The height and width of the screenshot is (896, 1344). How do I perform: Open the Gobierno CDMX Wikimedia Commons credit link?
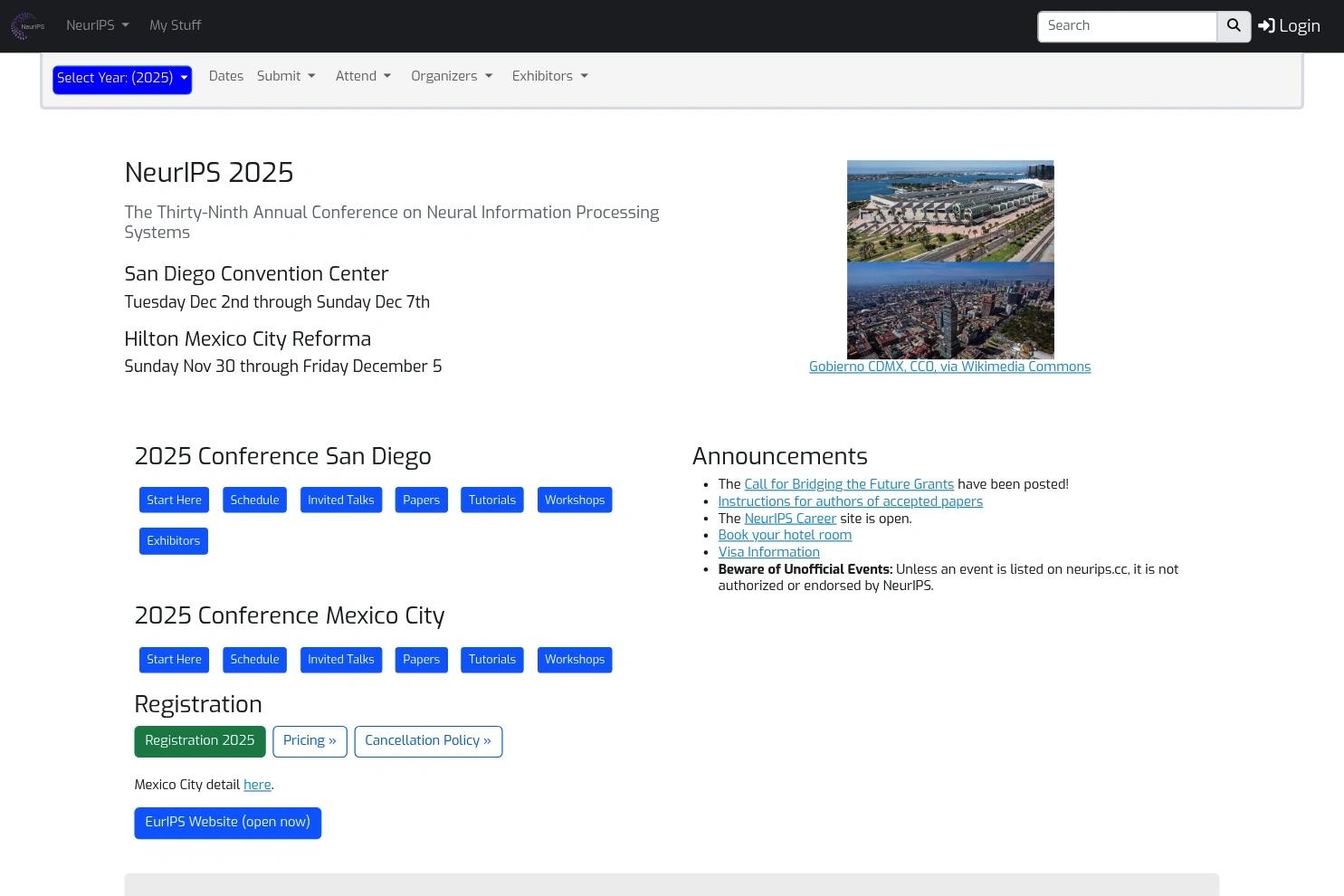[x=949, y=367]
